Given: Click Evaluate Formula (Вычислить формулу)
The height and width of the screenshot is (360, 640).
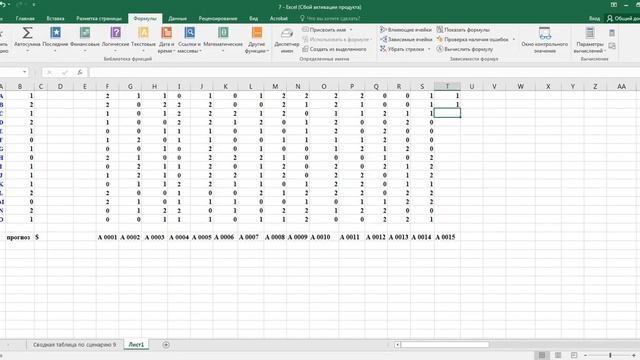Looking at the screenshot, I should pos(464,49).
